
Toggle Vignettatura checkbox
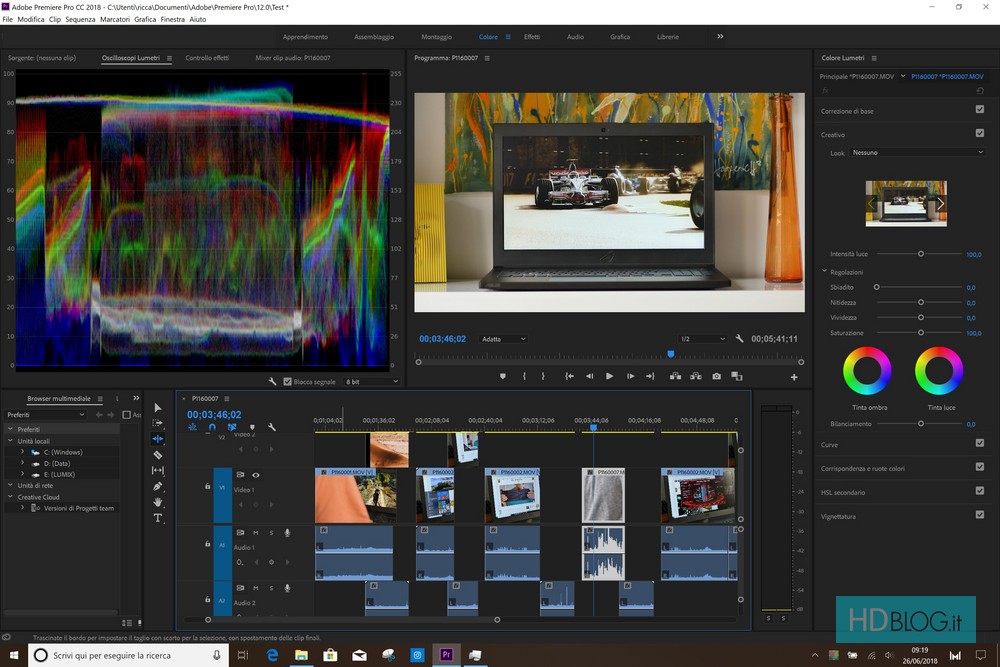[980, 515]
